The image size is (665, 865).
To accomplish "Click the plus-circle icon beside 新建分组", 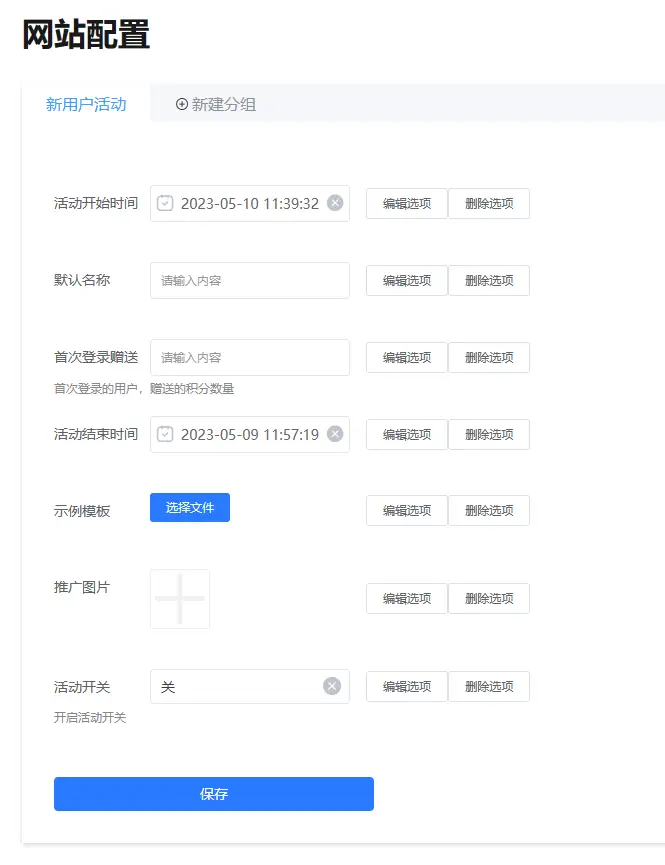I will click(182, 104).
